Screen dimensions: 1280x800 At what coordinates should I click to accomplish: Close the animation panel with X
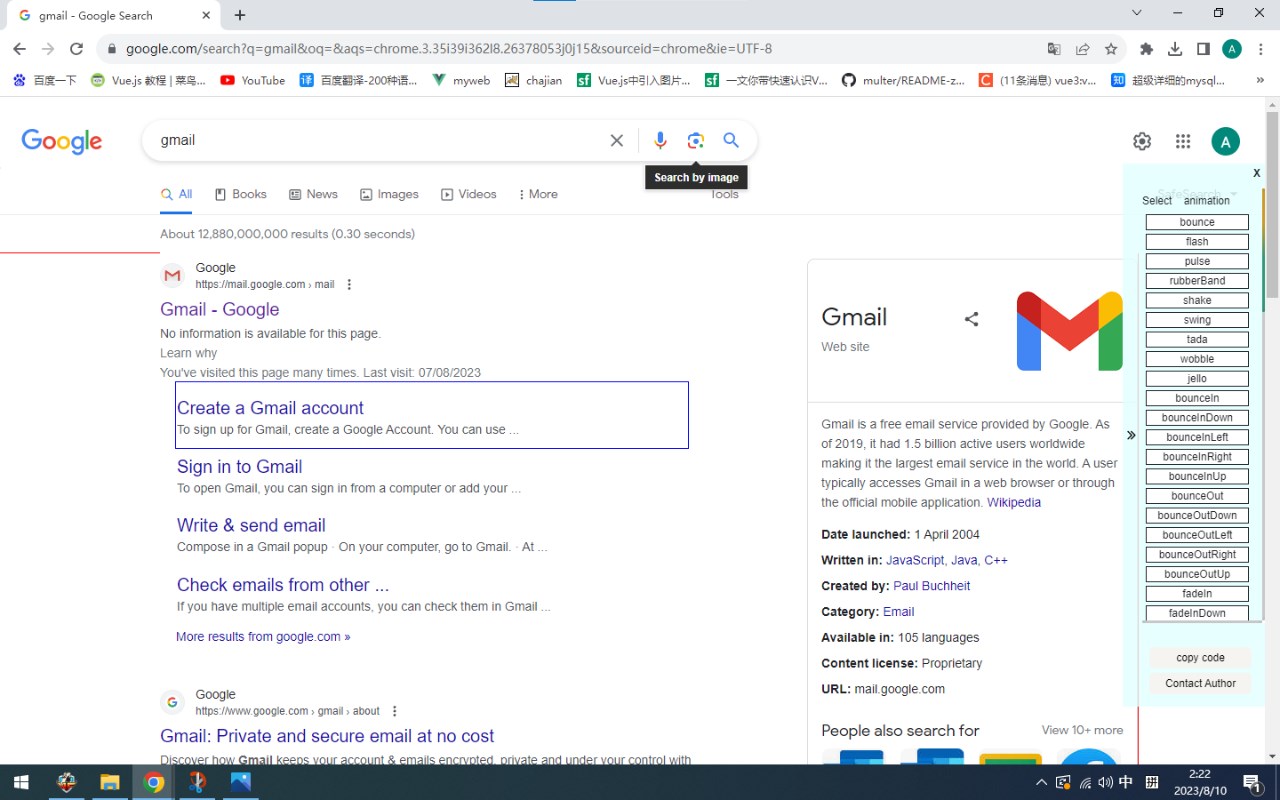(1257, 173)
